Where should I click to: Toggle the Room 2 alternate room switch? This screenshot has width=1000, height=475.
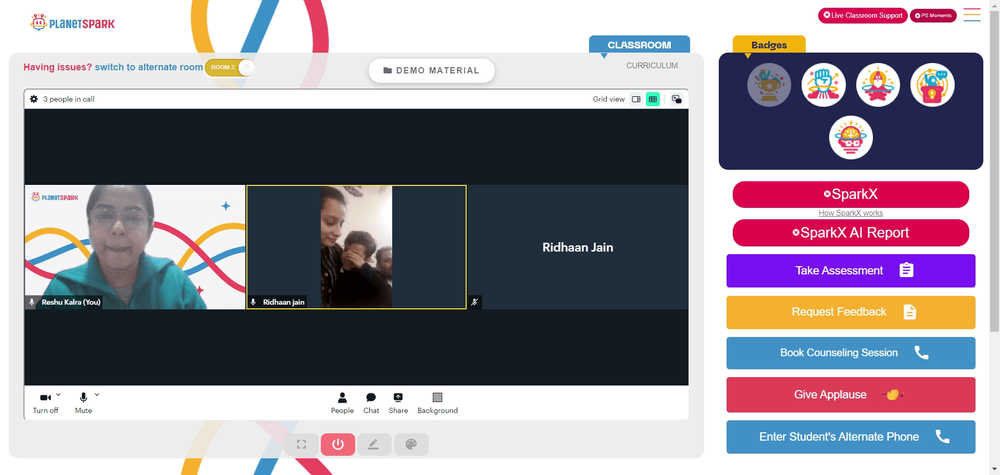230,67
